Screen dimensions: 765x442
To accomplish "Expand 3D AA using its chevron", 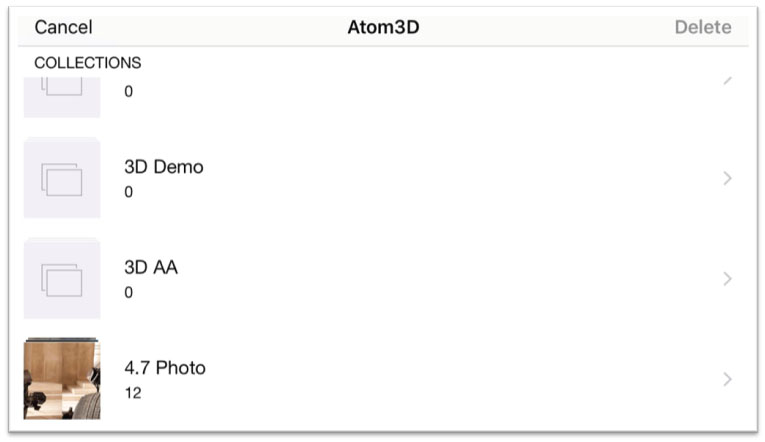I will (727, 279).
